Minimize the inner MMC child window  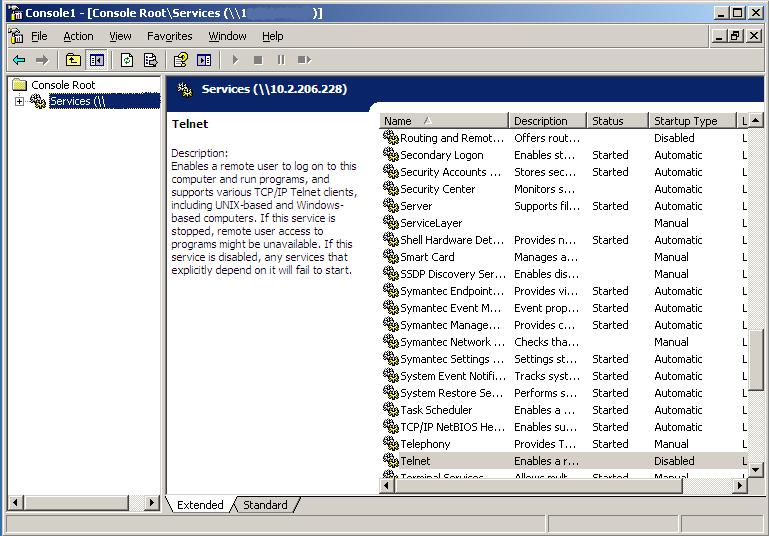(719, 36)
